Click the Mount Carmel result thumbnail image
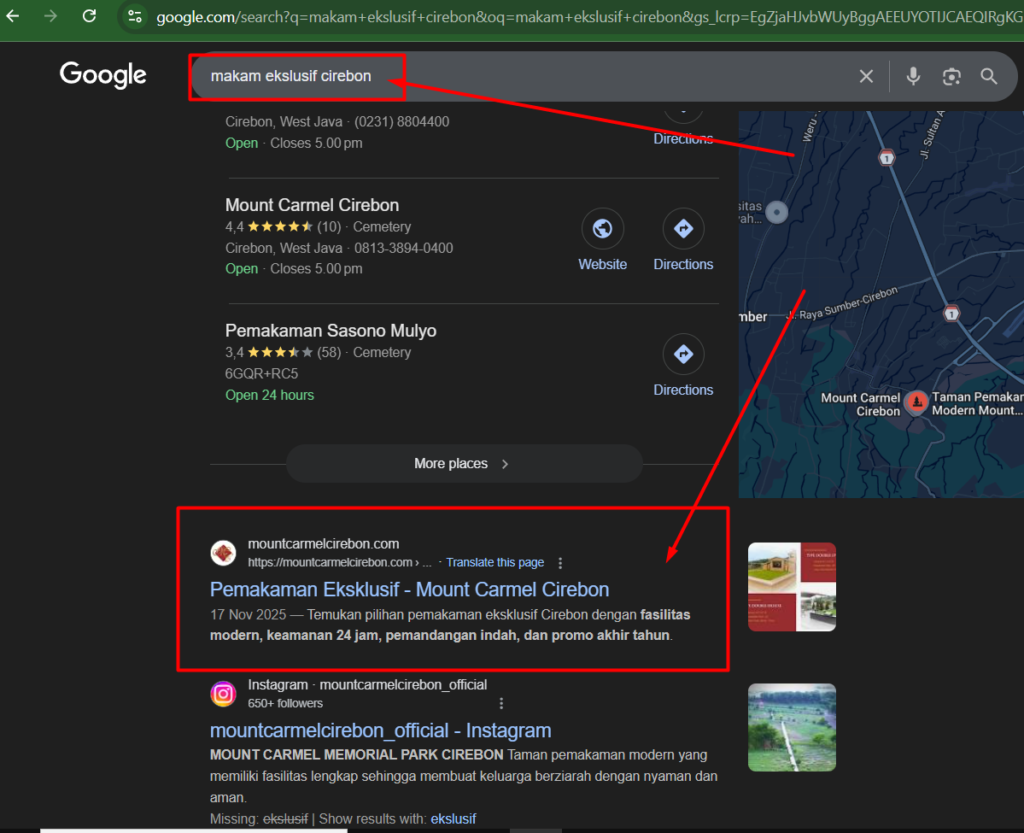This screenshot has width=1024, height=833. coord(791,587)
